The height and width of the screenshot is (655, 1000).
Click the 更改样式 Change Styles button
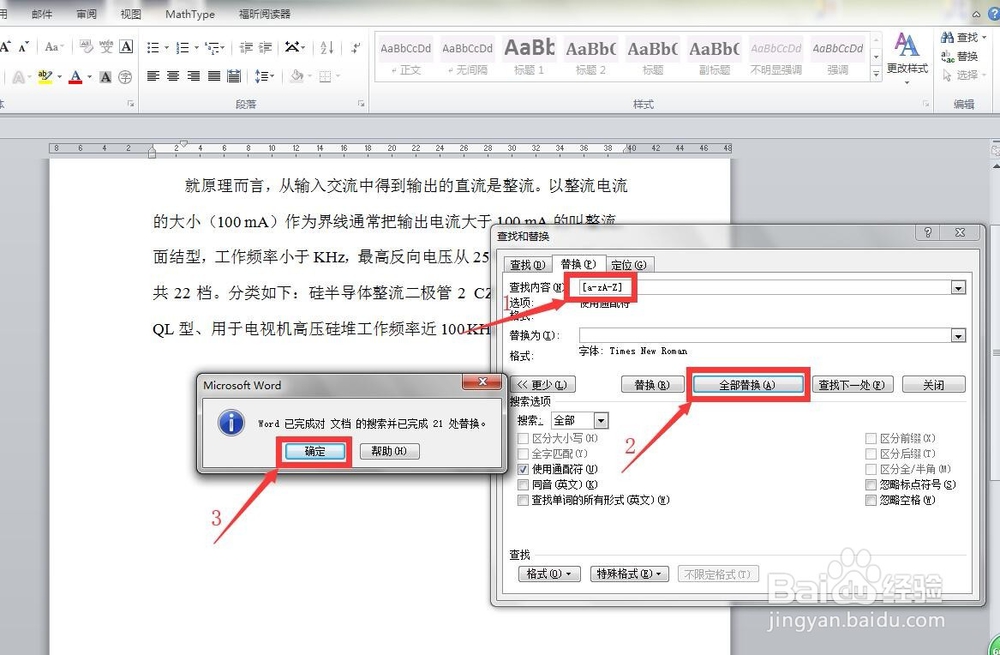click(907, 57)
